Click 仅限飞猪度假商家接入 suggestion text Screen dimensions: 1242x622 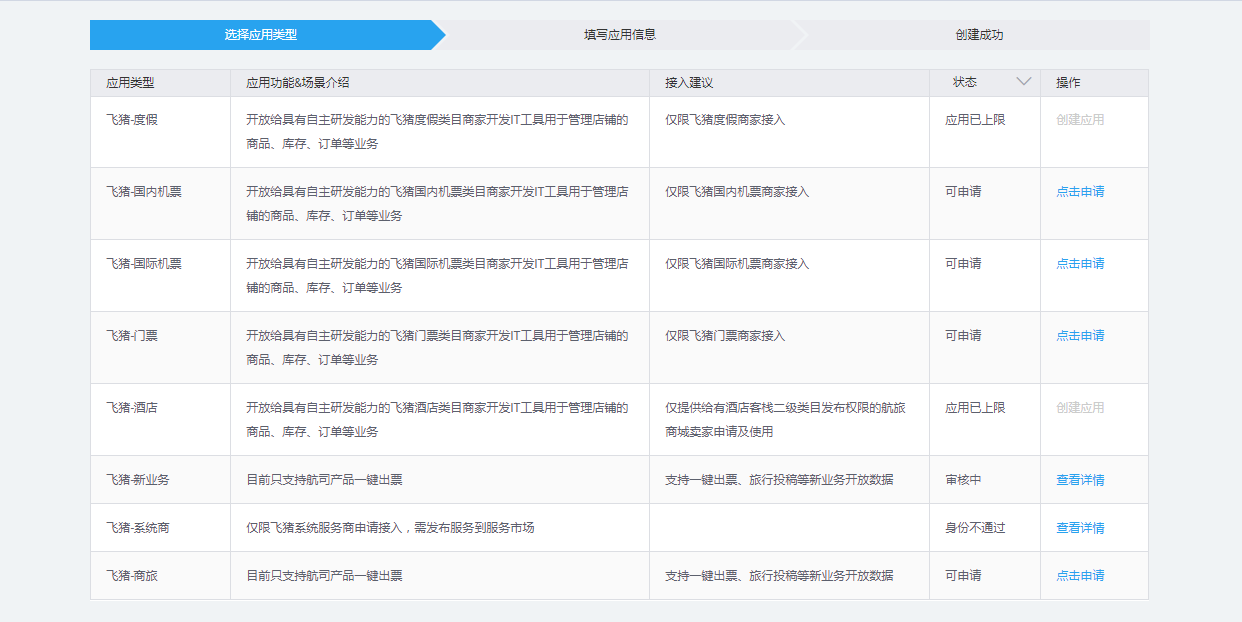click(x=725, y=120)
